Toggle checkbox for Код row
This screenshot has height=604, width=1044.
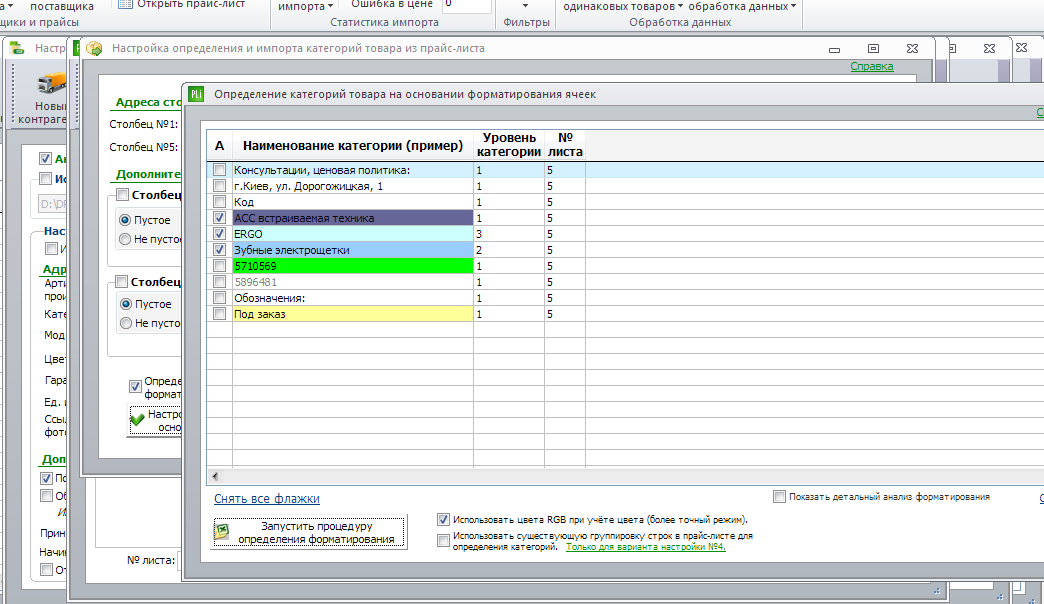pyautogui.click(x=219, y=202)
